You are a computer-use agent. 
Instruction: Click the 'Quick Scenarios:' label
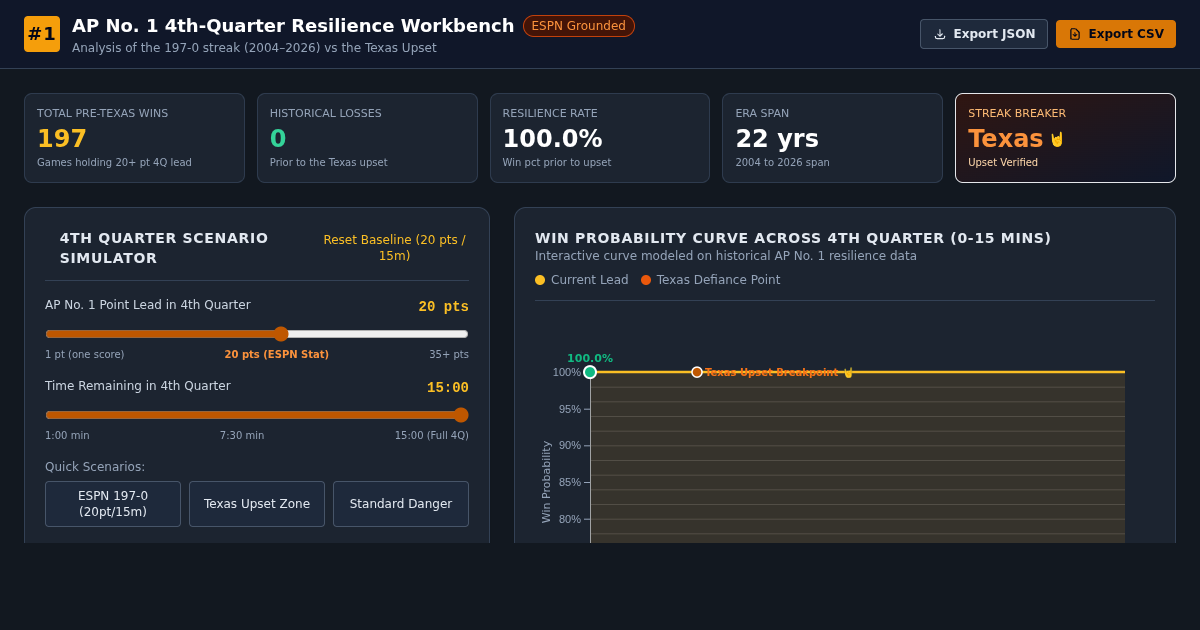(x=95, y=467)
